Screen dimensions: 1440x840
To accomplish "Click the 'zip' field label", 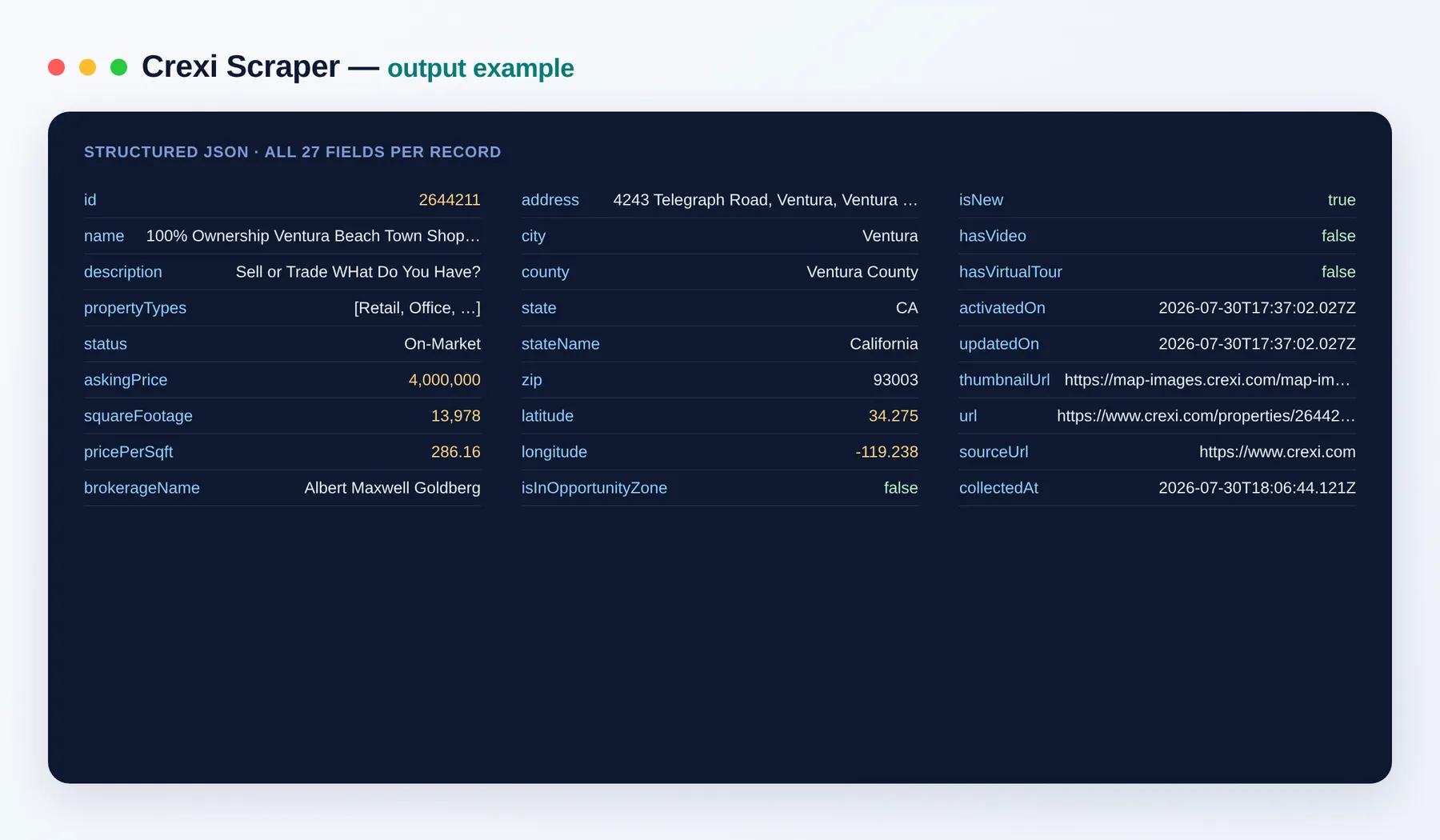I will point(531,380).
